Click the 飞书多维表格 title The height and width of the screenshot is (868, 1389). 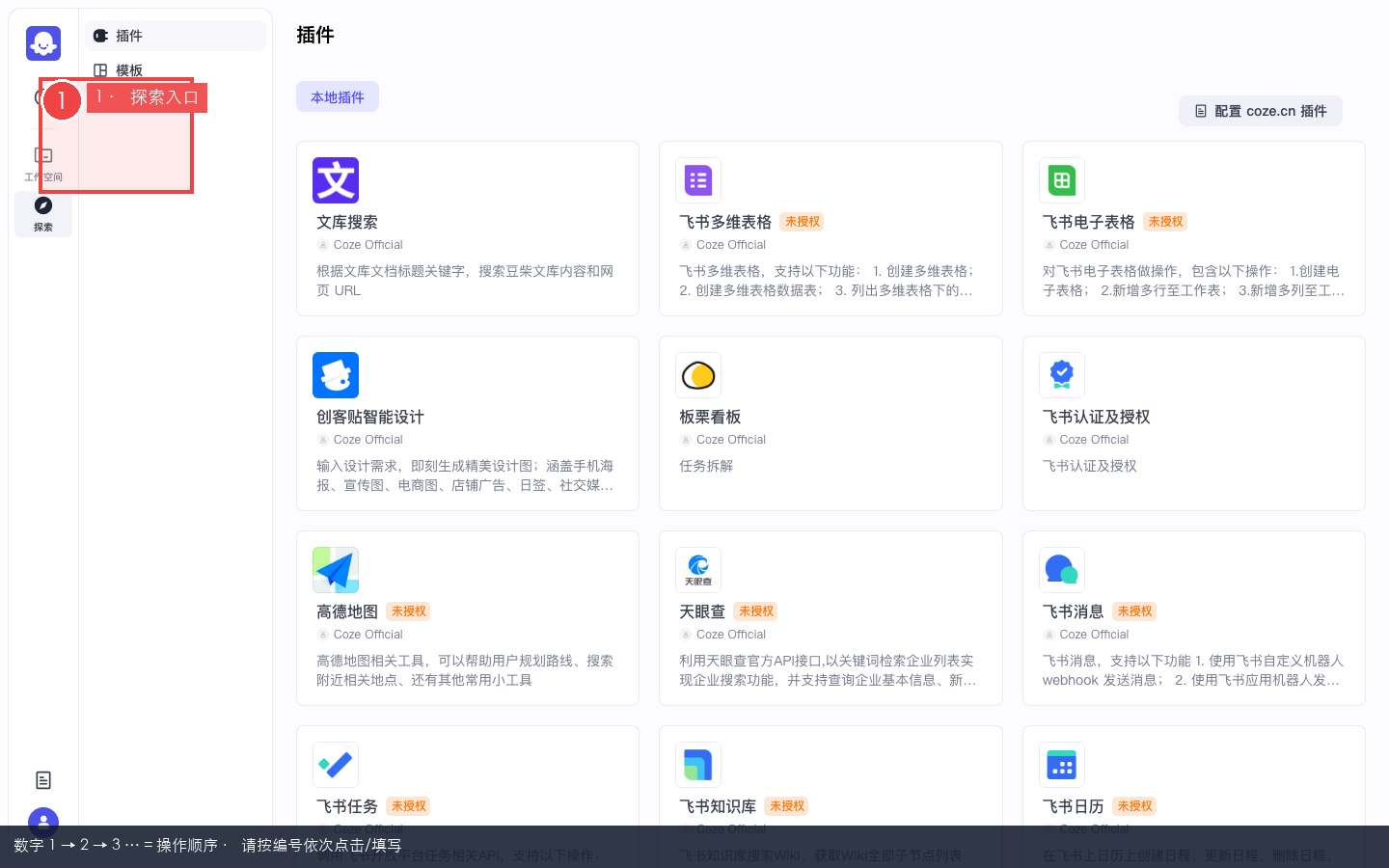[725, 222]
